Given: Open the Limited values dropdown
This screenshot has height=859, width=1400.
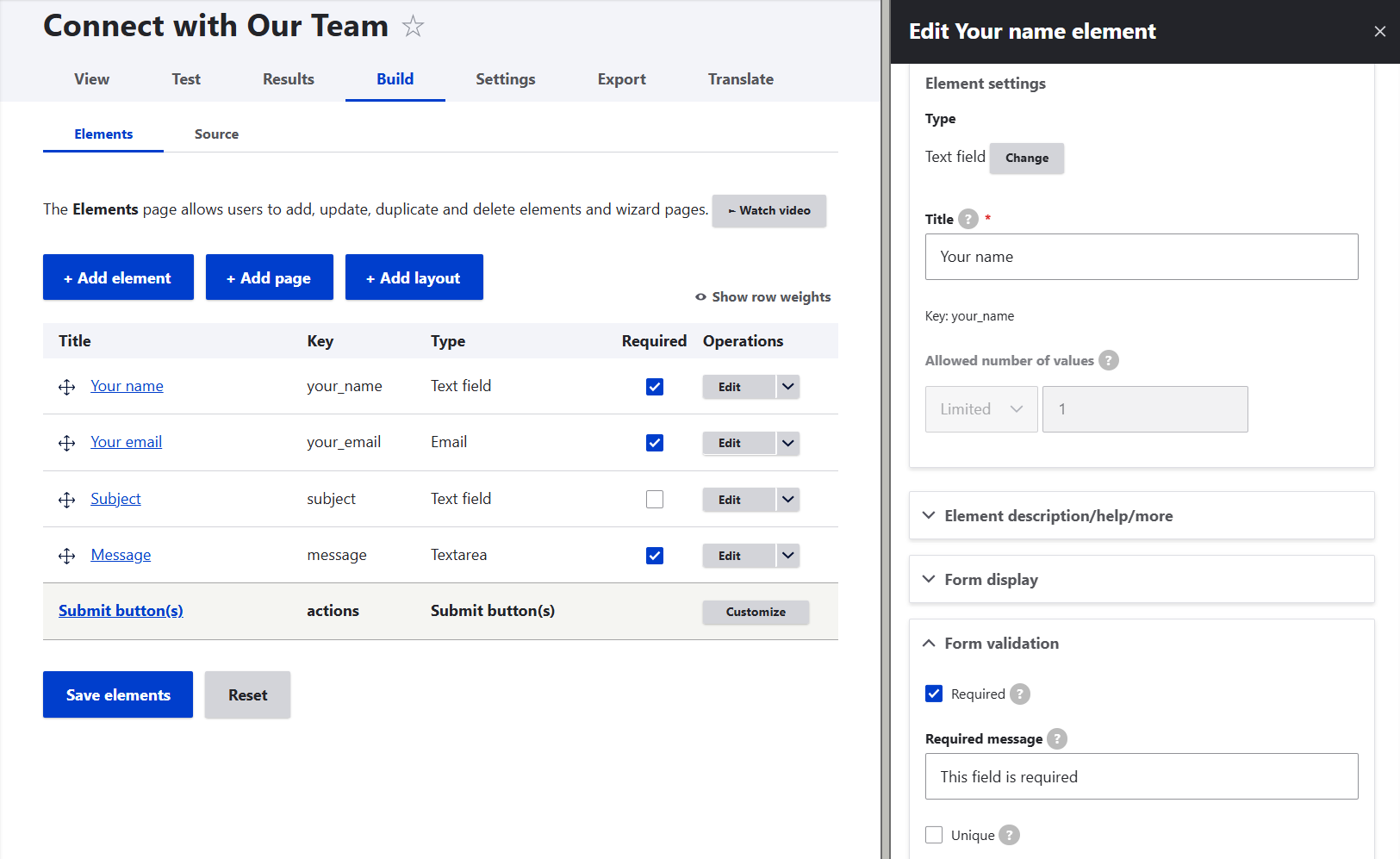Looking at the screenshot, I should click(x=981, y=409).
